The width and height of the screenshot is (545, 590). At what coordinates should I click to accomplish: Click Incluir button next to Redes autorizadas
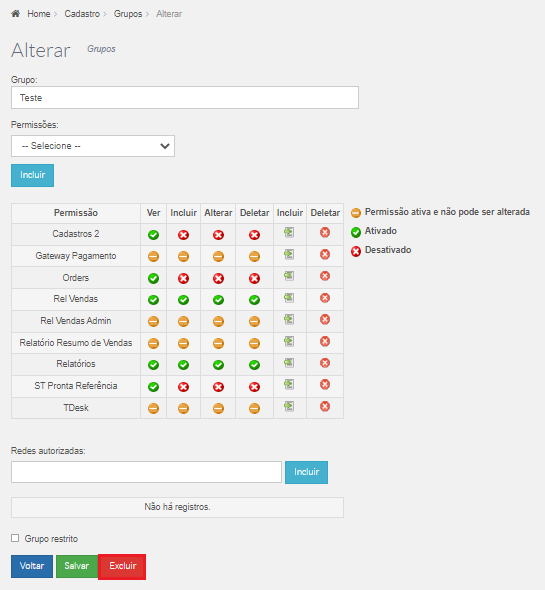coord(306,472)
